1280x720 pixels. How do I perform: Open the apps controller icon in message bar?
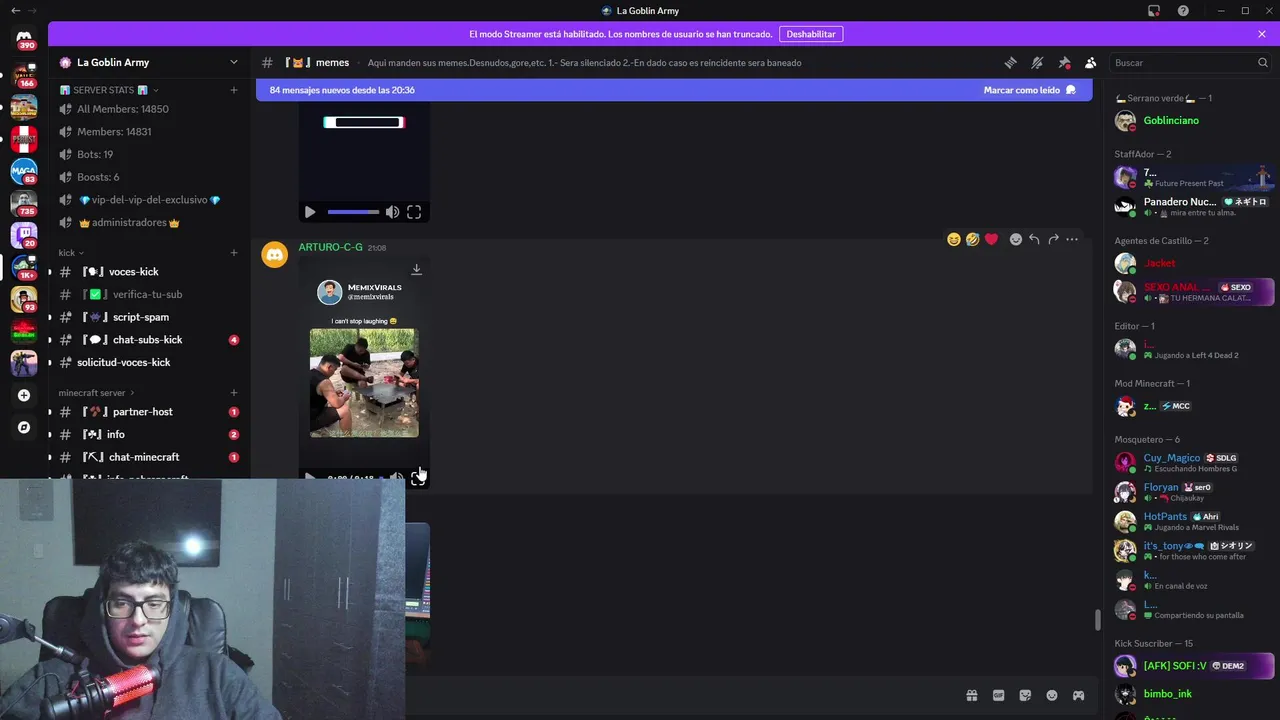[1079, 695]
